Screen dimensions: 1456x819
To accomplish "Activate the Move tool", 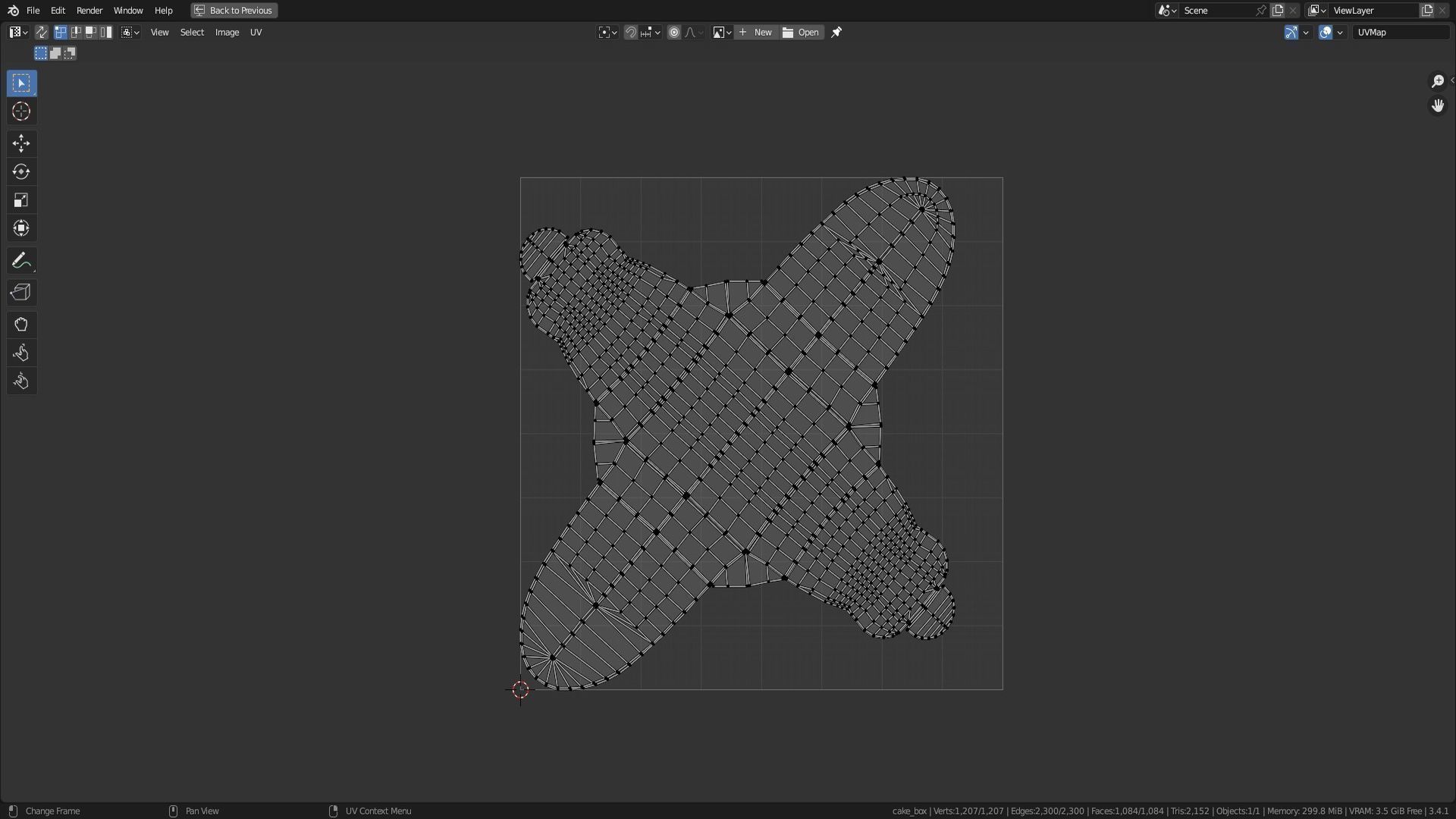I will click(x=21, y=143).
